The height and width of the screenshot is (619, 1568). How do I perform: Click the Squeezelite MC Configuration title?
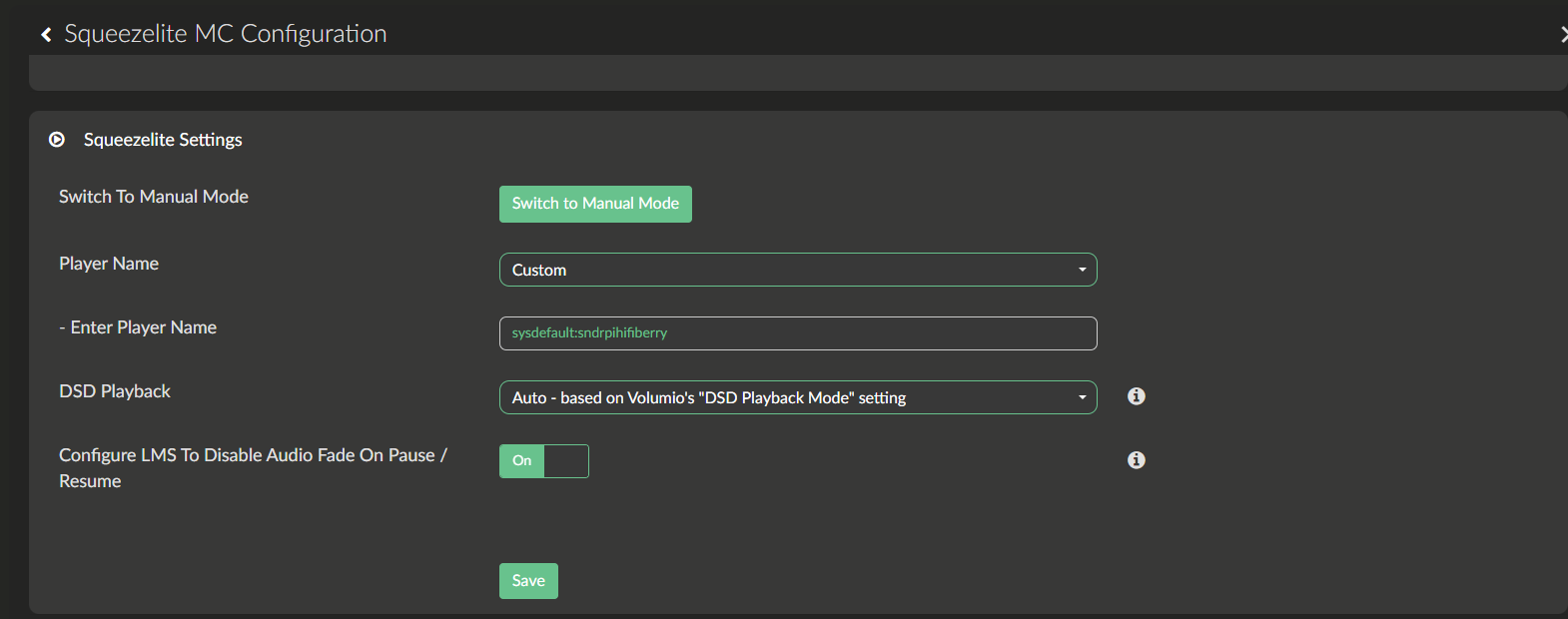point(226,34)
